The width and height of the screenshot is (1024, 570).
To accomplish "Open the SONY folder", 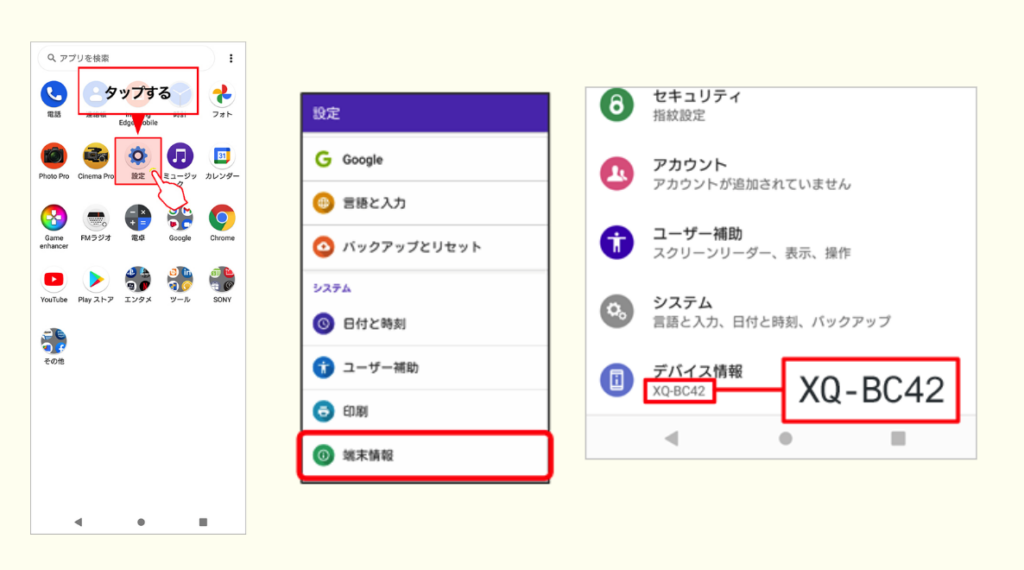I will (x=222, y=281).
